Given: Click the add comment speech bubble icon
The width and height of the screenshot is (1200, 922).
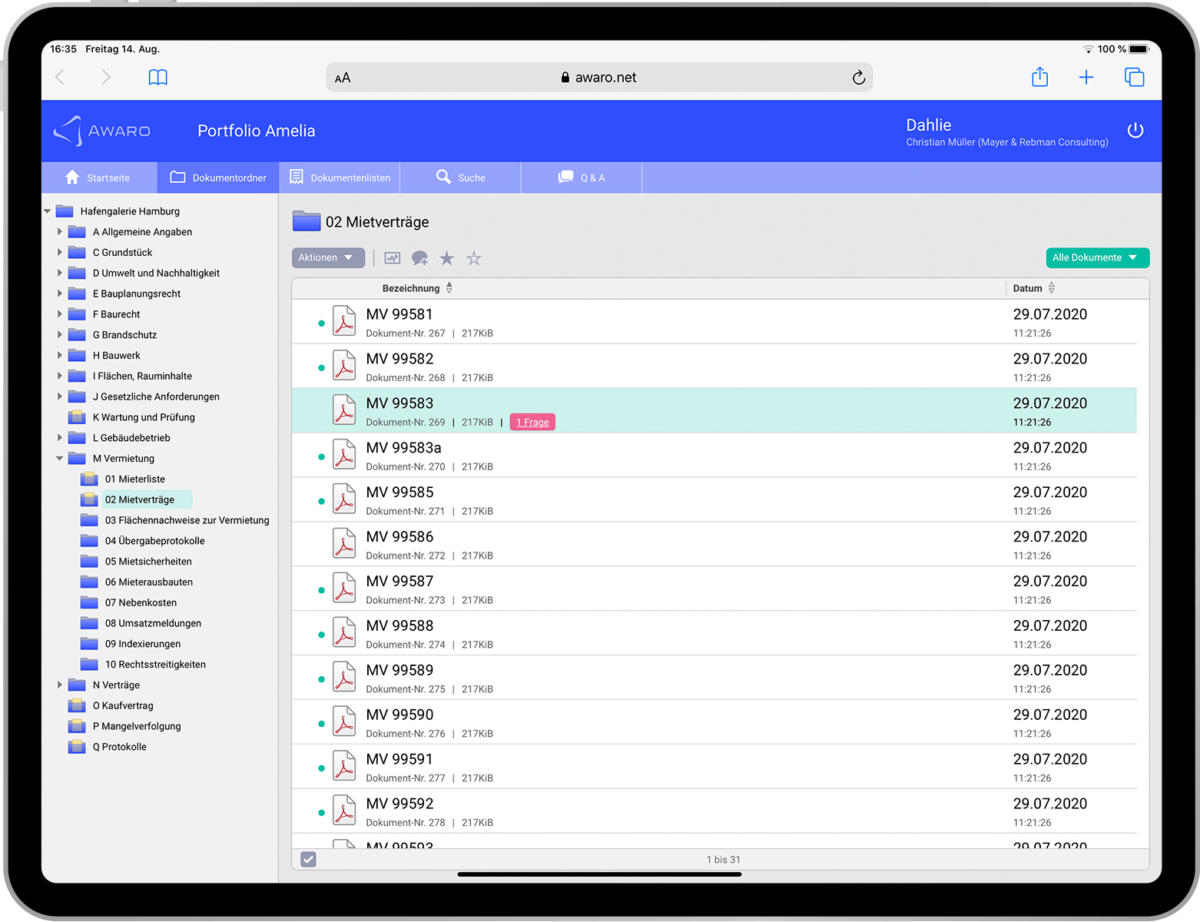Looking at the screenshot, I should [420, 258].
